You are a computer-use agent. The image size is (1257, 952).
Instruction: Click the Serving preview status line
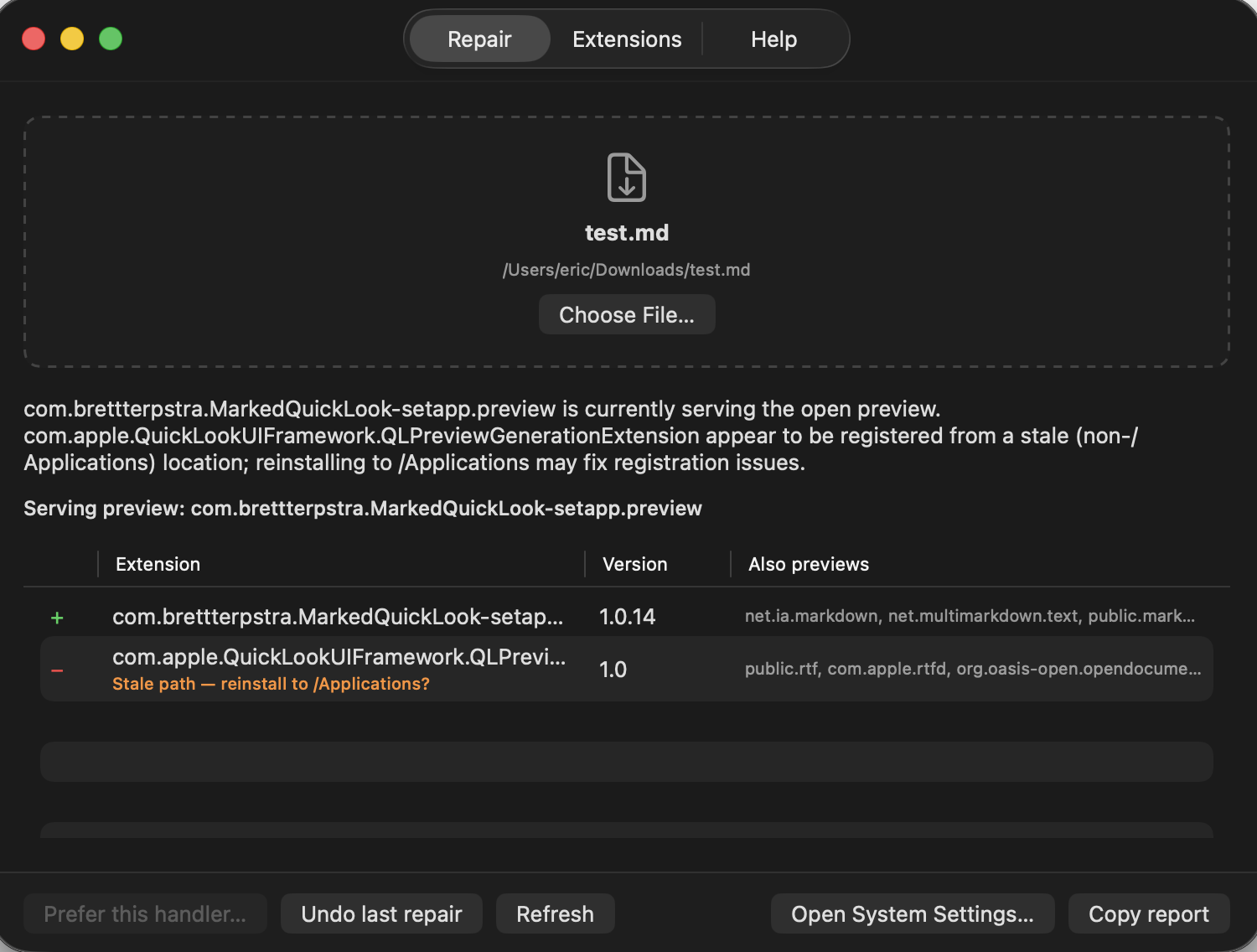coord(363,509)
